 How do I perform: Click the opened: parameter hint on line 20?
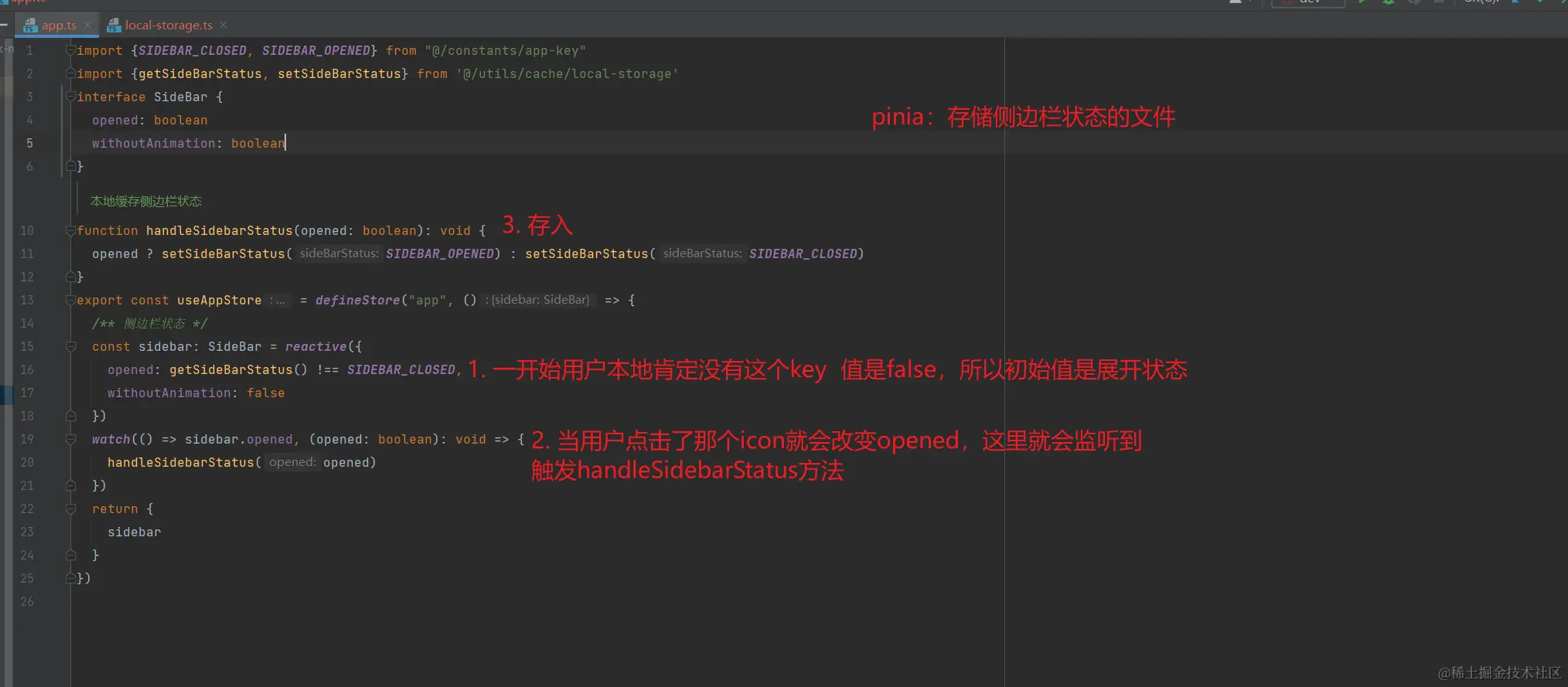tap(291, 462)
